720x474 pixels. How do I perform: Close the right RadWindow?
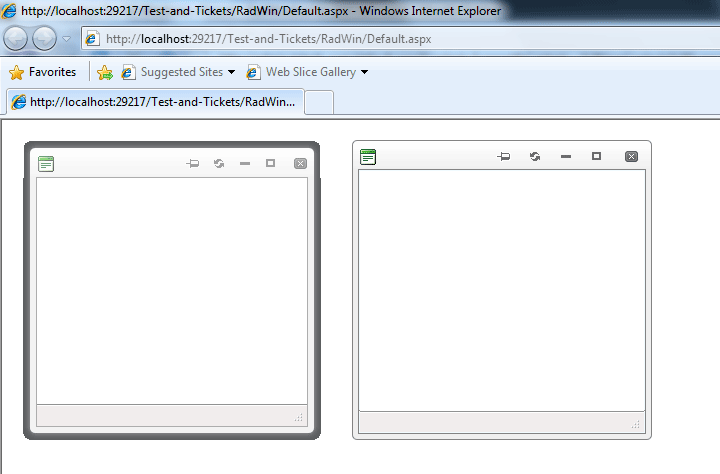pos(631,157)
